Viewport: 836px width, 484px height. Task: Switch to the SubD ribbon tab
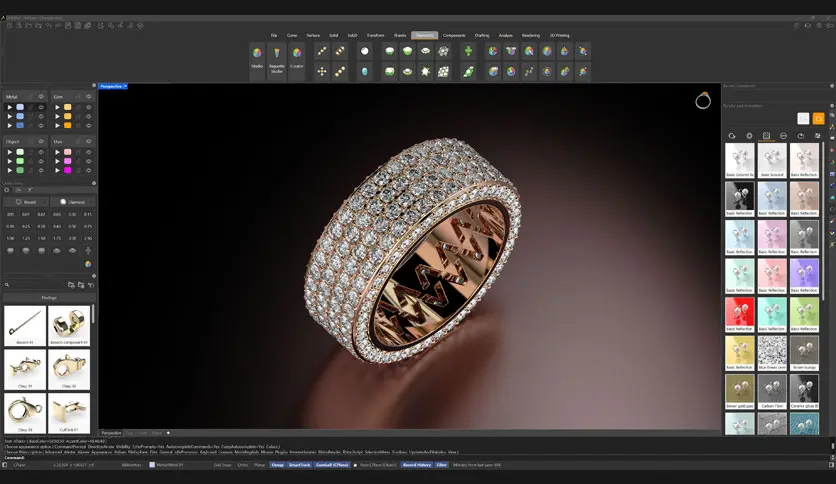352,35
